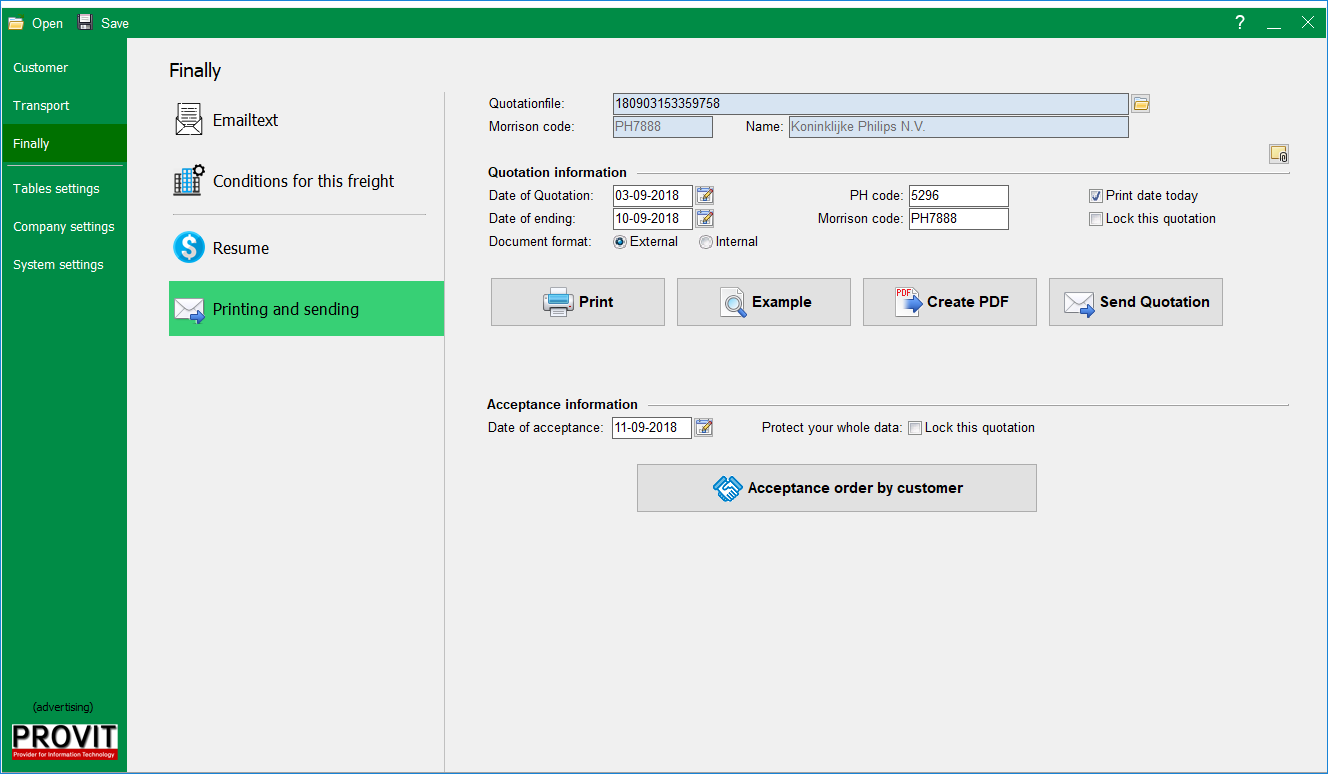The width and height of the screenshot is (1328, 774).
Task: Click into the PH code input field
Action: tap(957, 196)
